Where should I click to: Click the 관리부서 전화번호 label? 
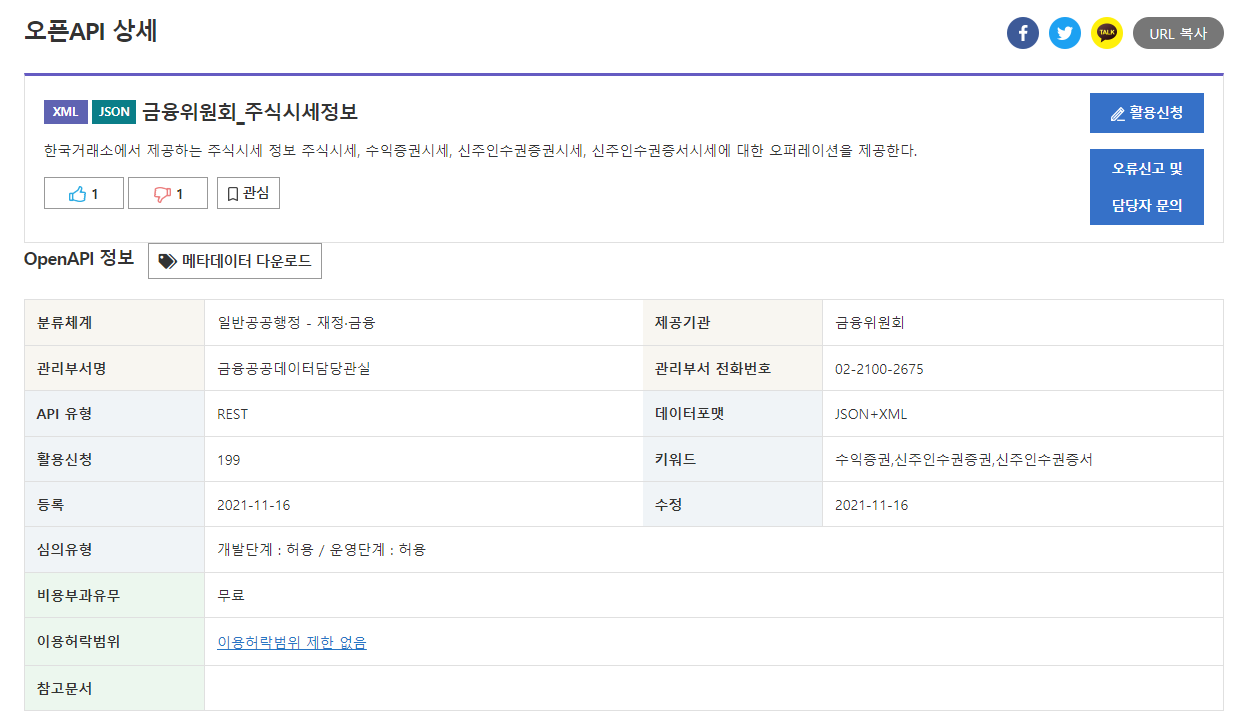(x=713, y=368)
